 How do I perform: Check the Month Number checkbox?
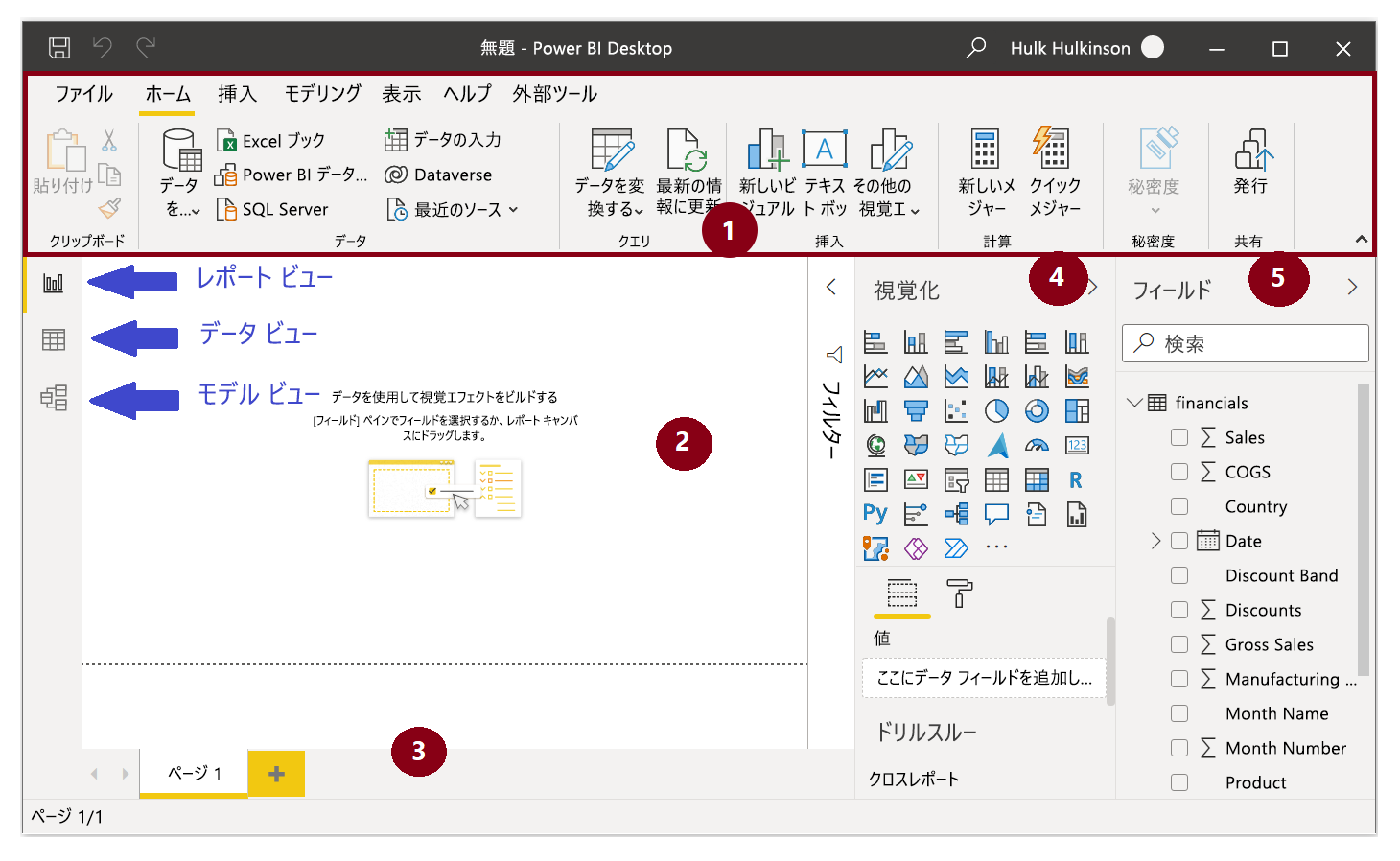[x=1179, y=748]
